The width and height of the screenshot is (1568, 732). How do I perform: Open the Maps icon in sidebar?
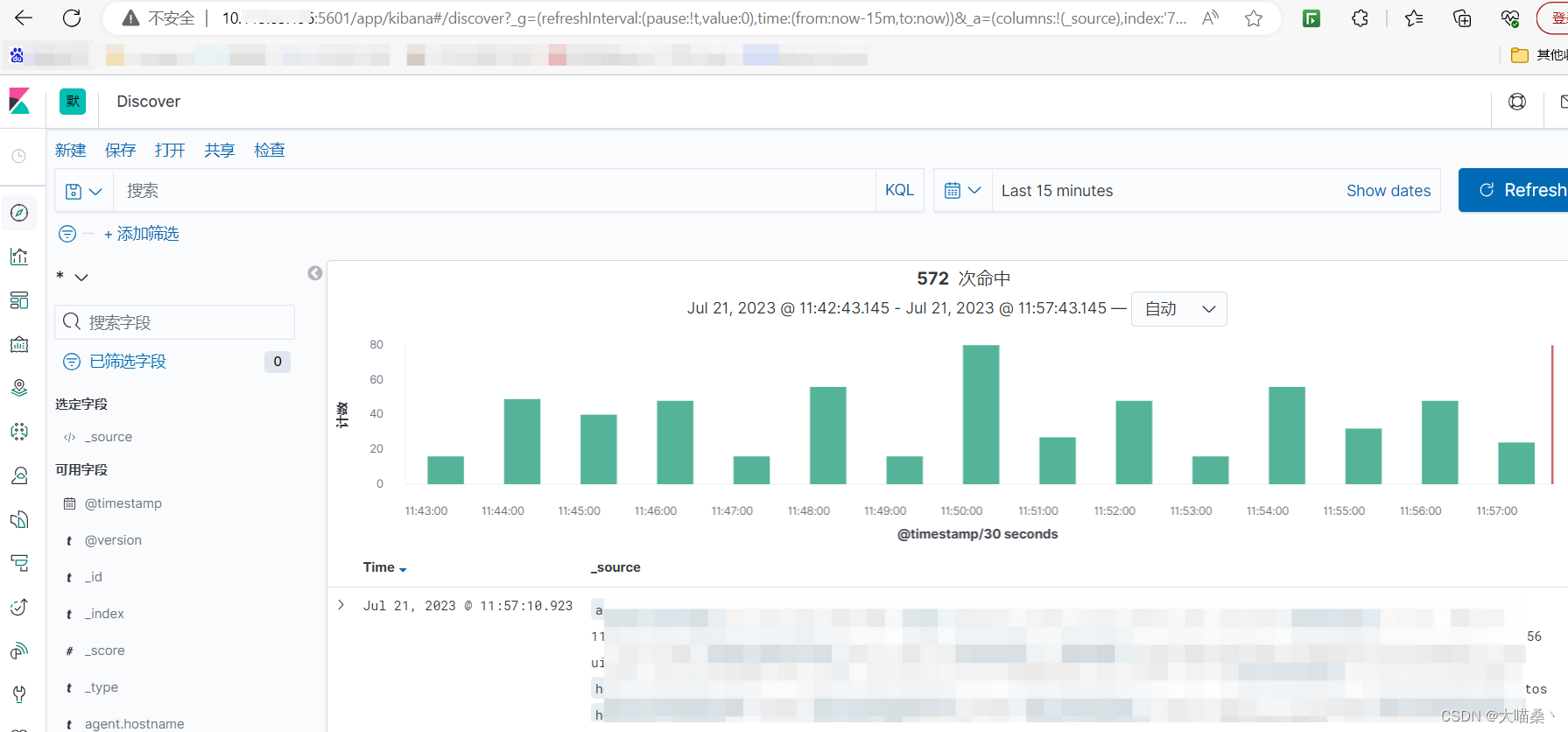pos(19,388)
